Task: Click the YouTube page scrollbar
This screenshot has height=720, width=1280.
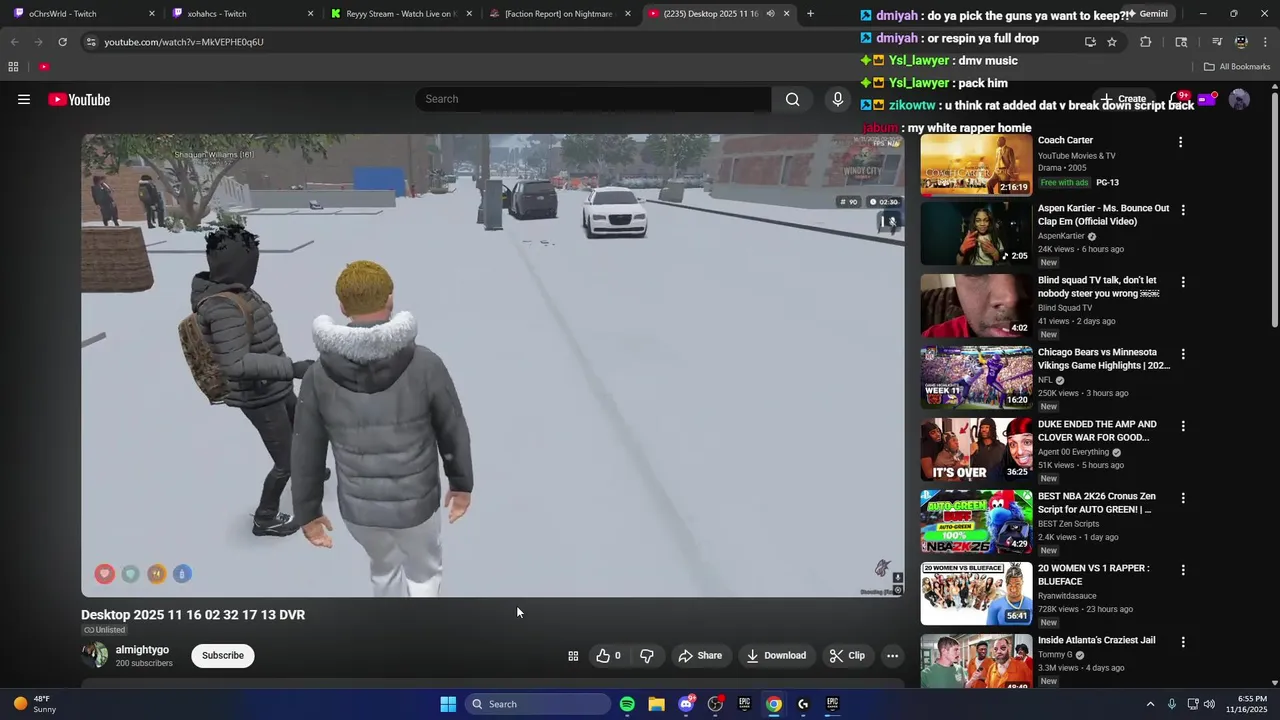Action: tap(1274, 208)
